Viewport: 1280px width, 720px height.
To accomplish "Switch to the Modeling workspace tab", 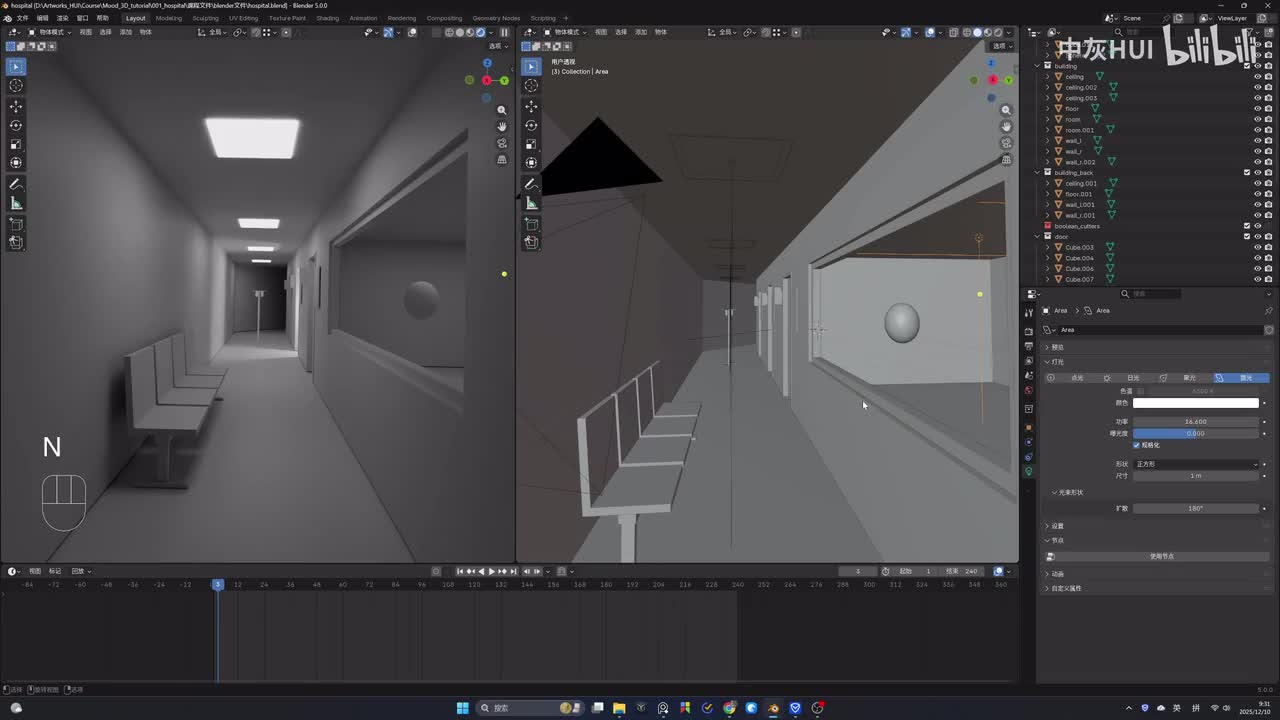I will tap(169, 18).
